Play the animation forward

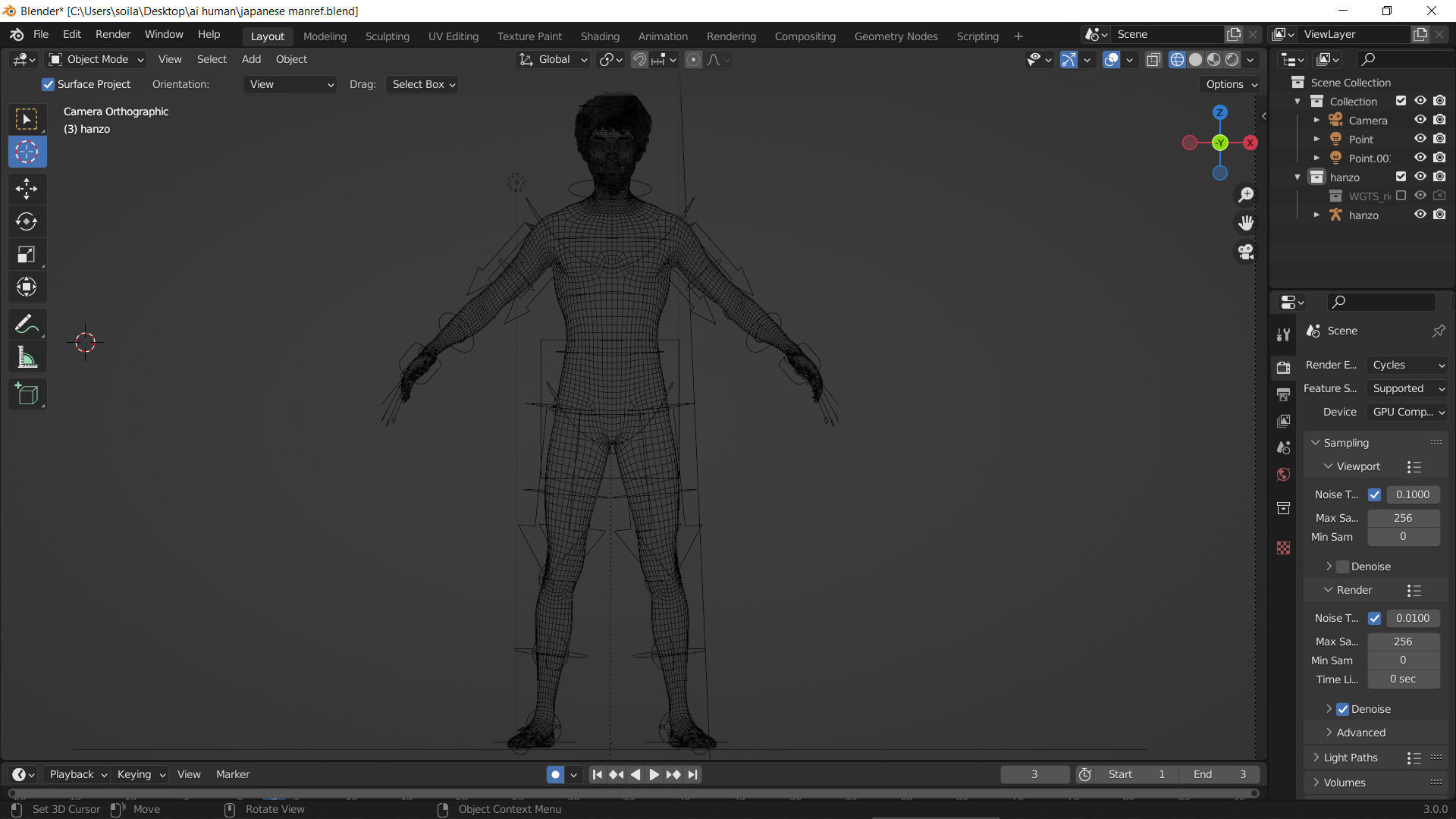pos(654,774)
